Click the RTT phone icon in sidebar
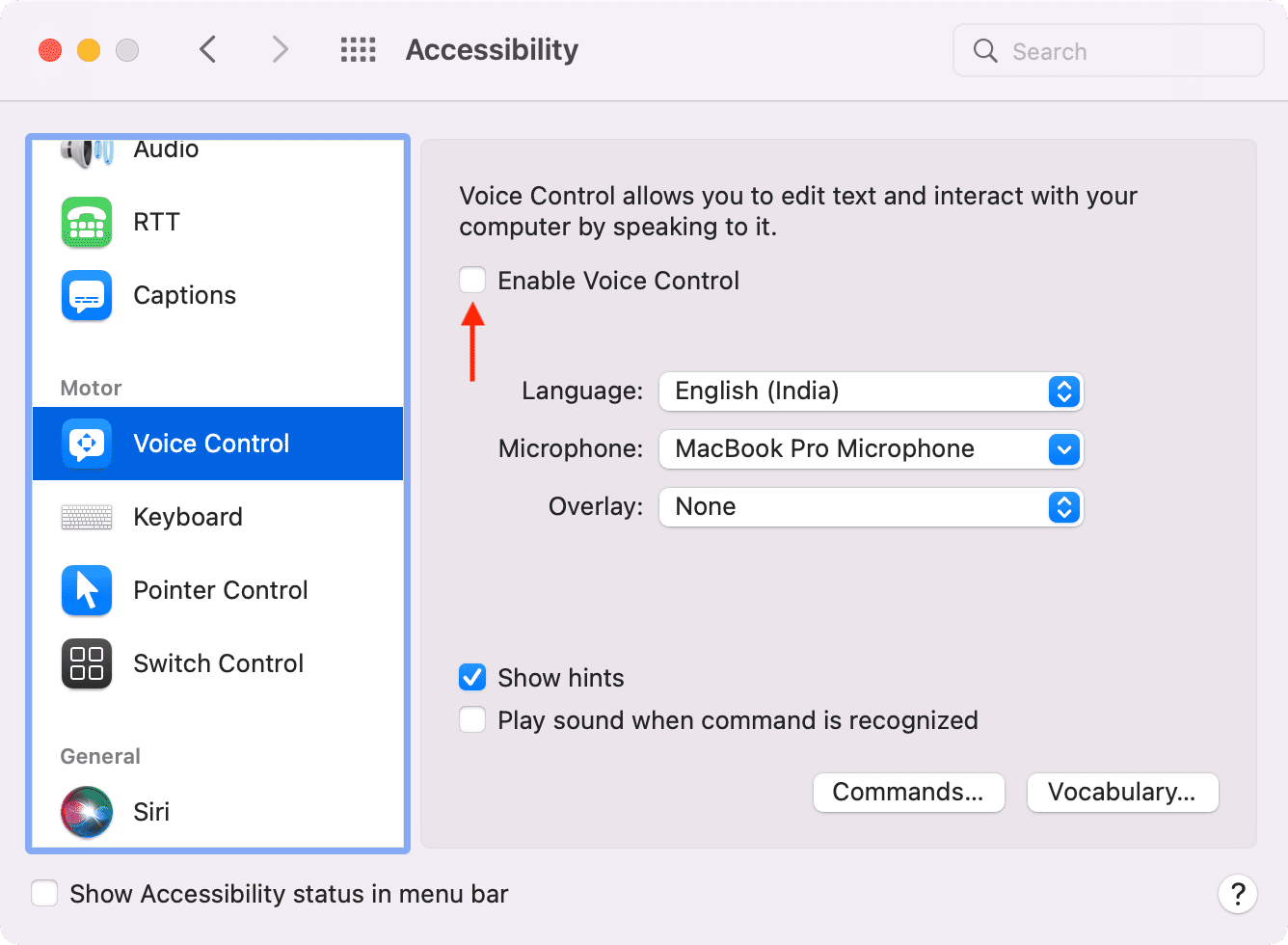 87,222
